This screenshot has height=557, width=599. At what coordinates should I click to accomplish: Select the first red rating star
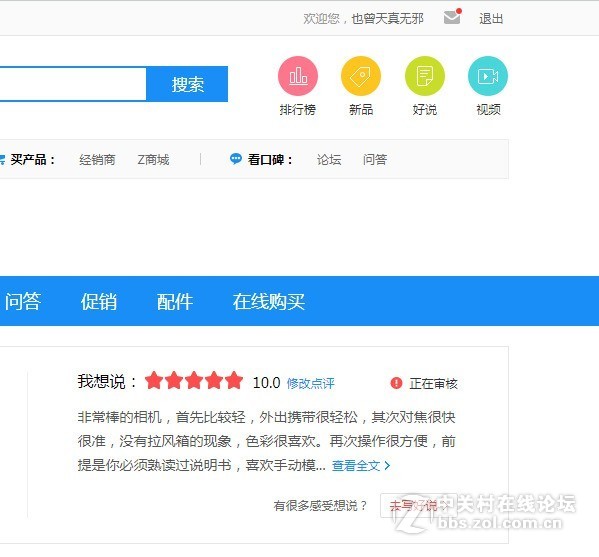154,381
